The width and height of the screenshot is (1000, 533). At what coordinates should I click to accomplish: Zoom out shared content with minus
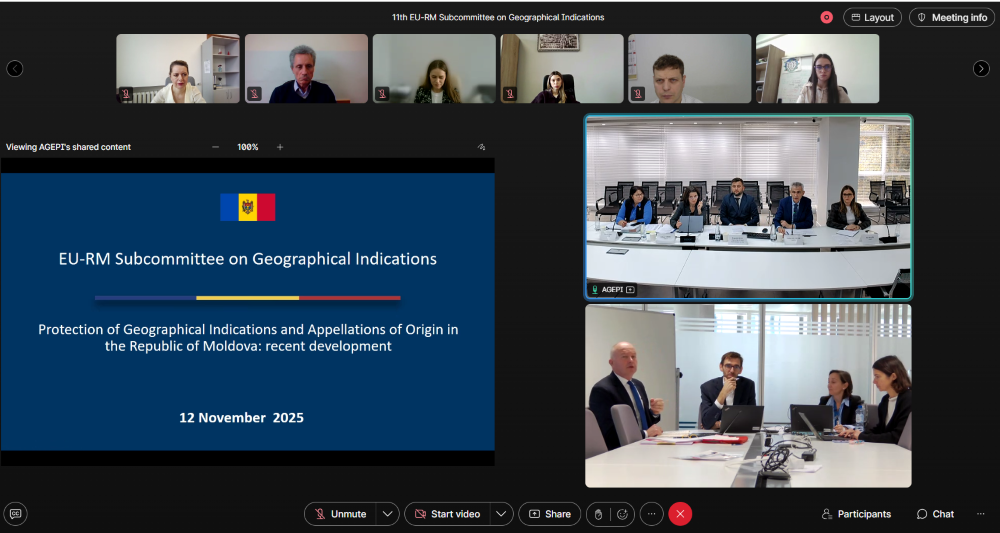click(215, 147)
